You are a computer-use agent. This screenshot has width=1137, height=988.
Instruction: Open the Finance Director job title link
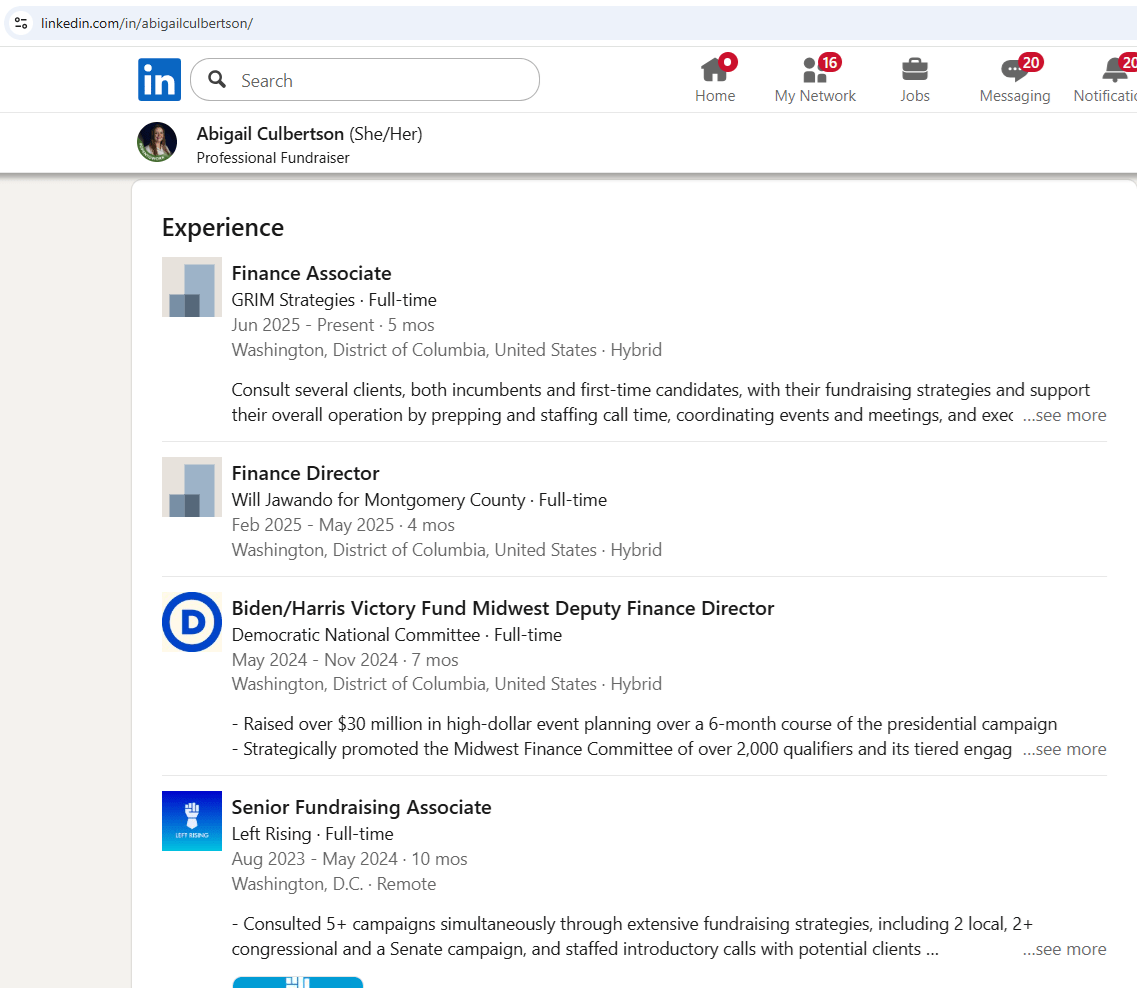(305, 473)
